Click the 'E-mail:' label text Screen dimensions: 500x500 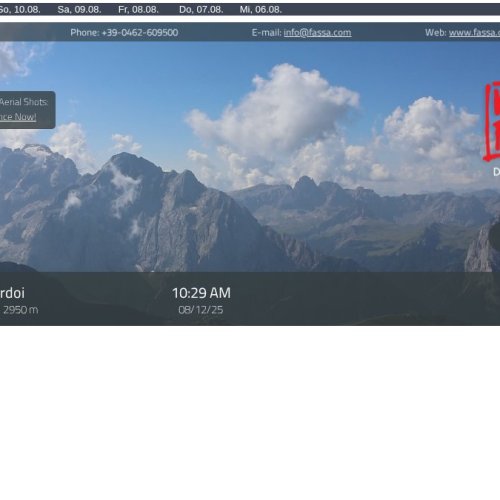[267, 33]
